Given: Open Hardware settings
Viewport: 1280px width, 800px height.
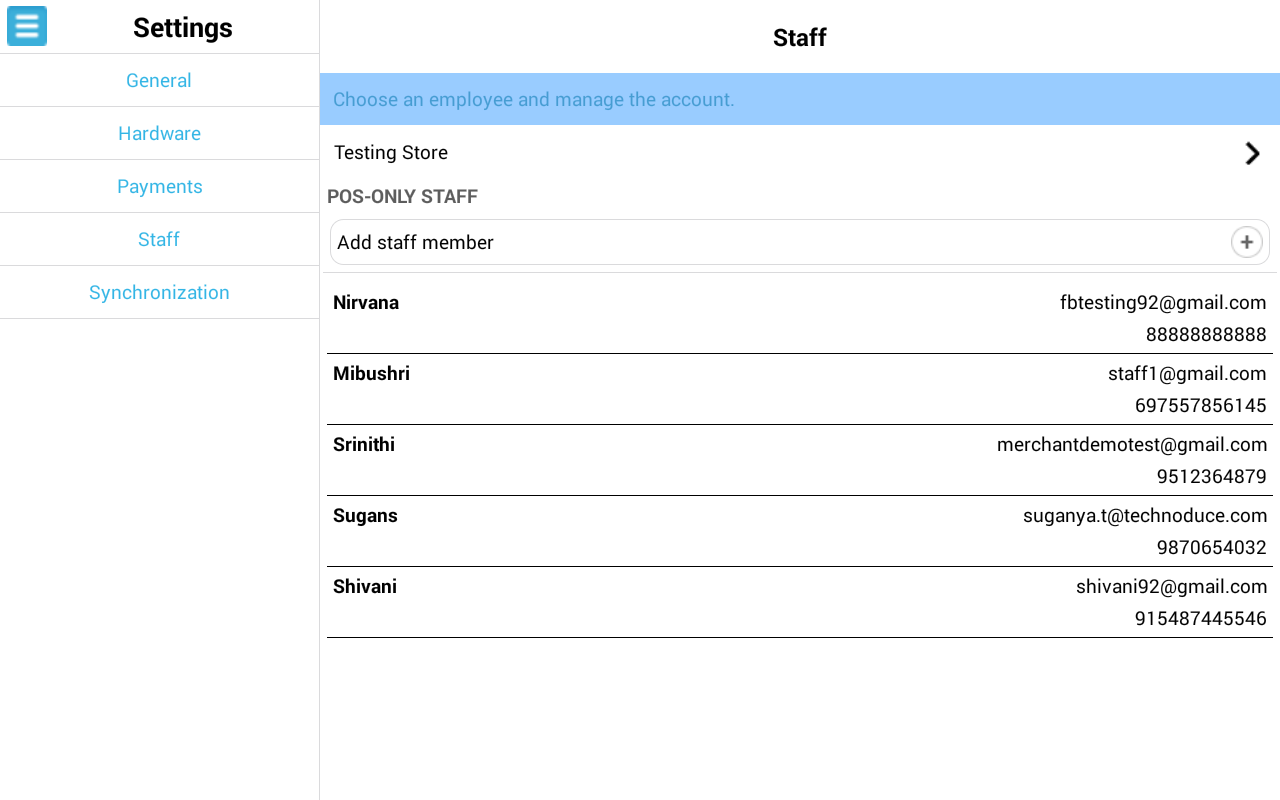Looking at the screenshot, I should click(159, 133).
